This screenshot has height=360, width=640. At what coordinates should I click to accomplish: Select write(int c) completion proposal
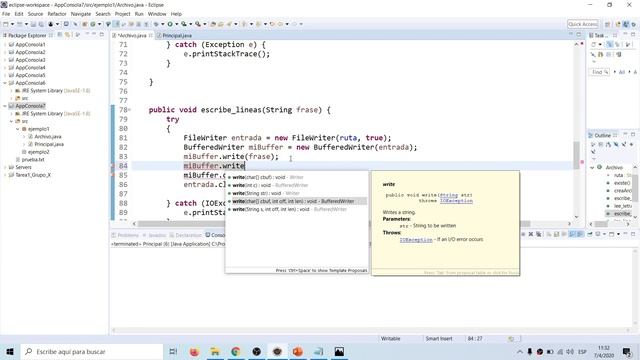click(x=296, y=185)
